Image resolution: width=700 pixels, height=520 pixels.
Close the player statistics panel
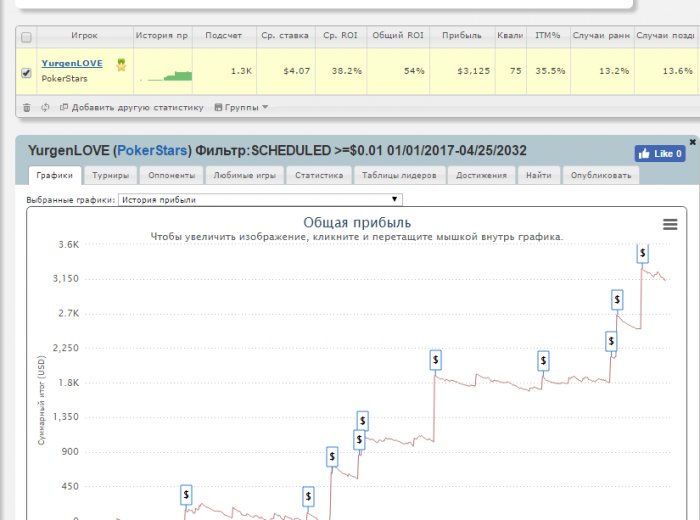692,142
